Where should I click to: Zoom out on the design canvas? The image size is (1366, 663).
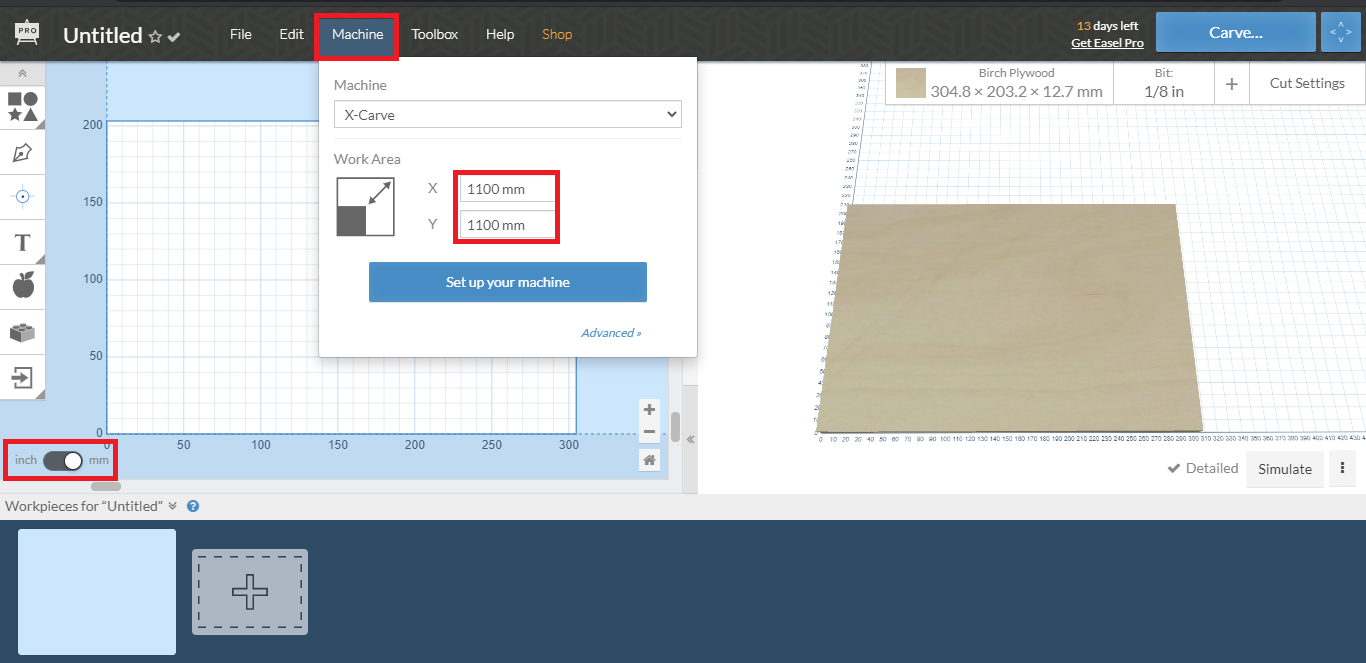click(650, 431)
